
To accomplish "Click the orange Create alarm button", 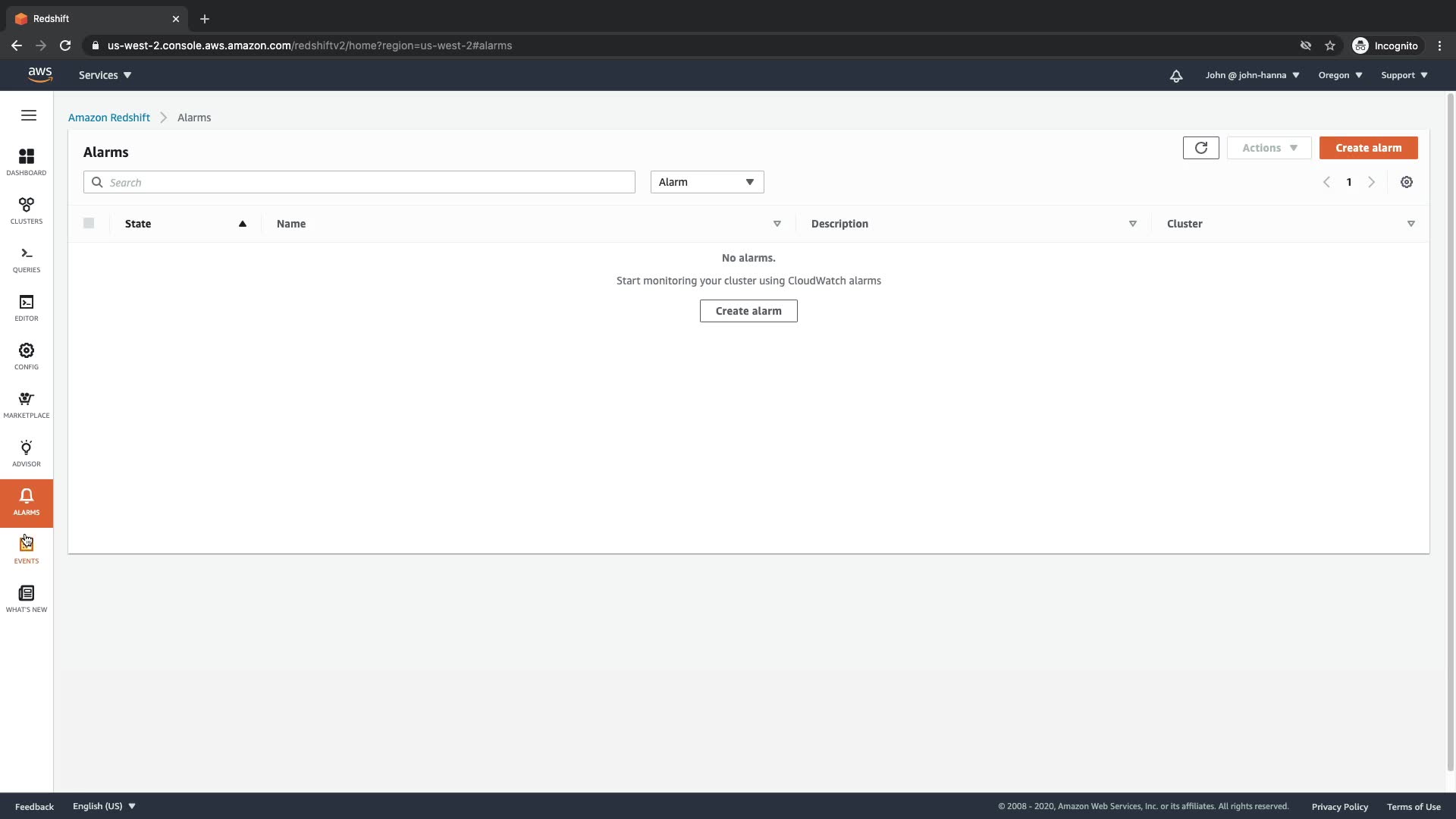I will [1368, 148].
